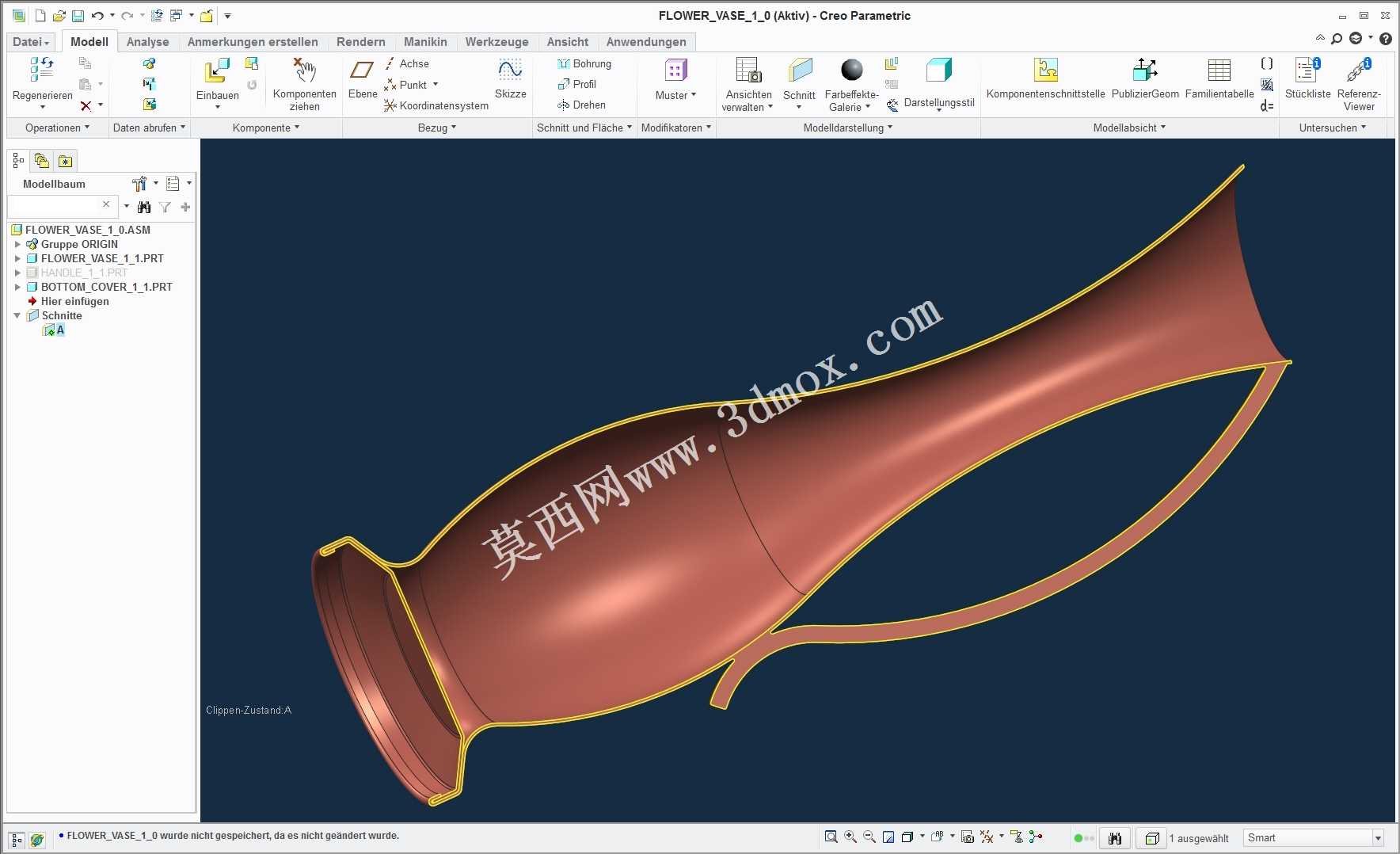Click the Regenerieren icon

point(42,71)
